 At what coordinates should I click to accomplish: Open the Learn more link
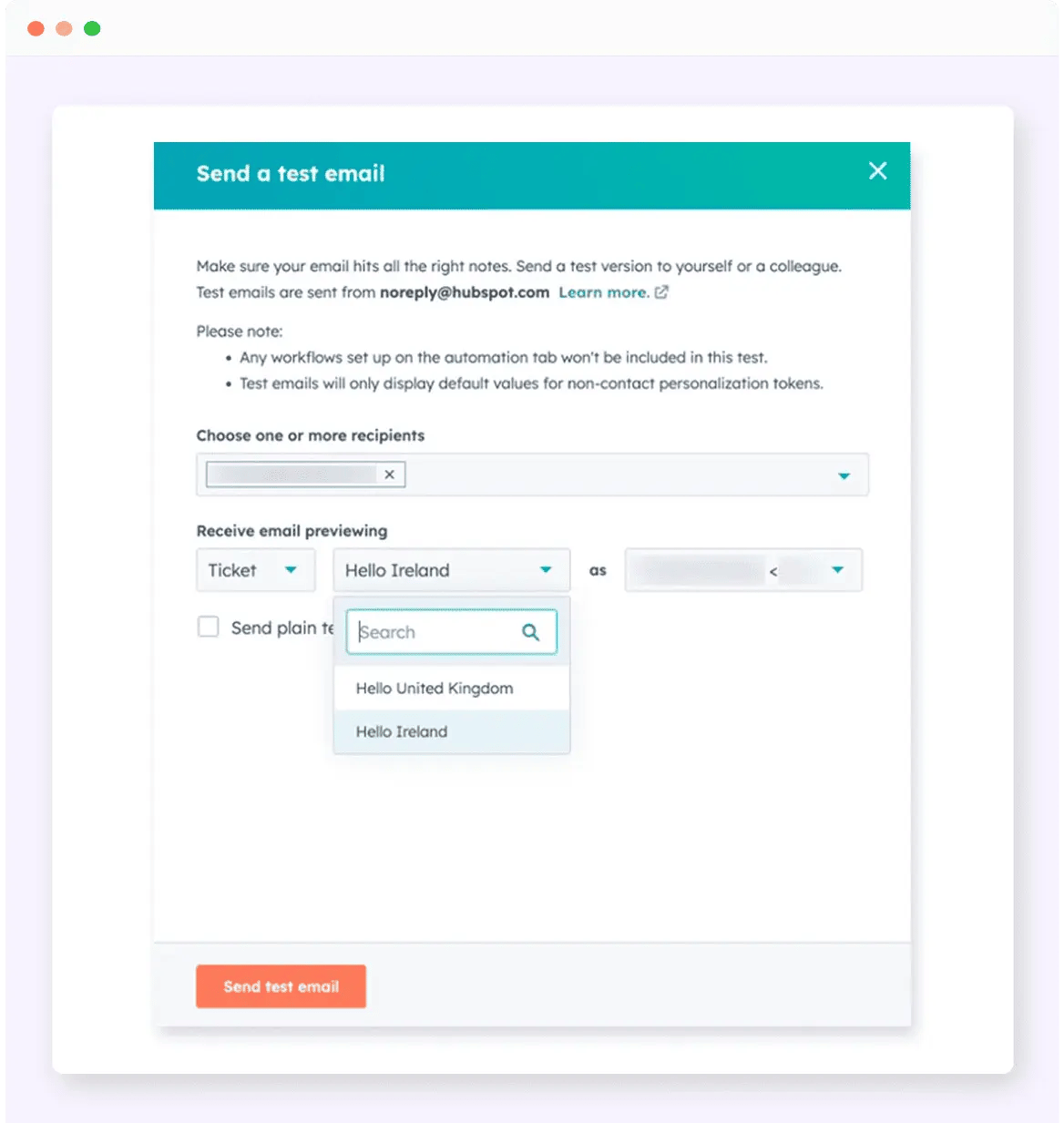pyautogui.click(x=604, y=292)
